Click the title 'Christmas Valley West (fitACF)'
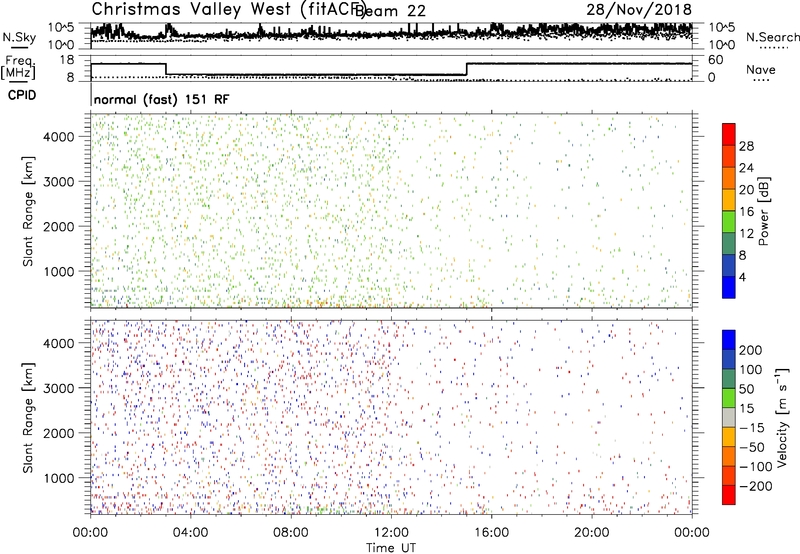The height and width of the screenshot is (554, 800). pyautogui.click(x=229, y=9)
